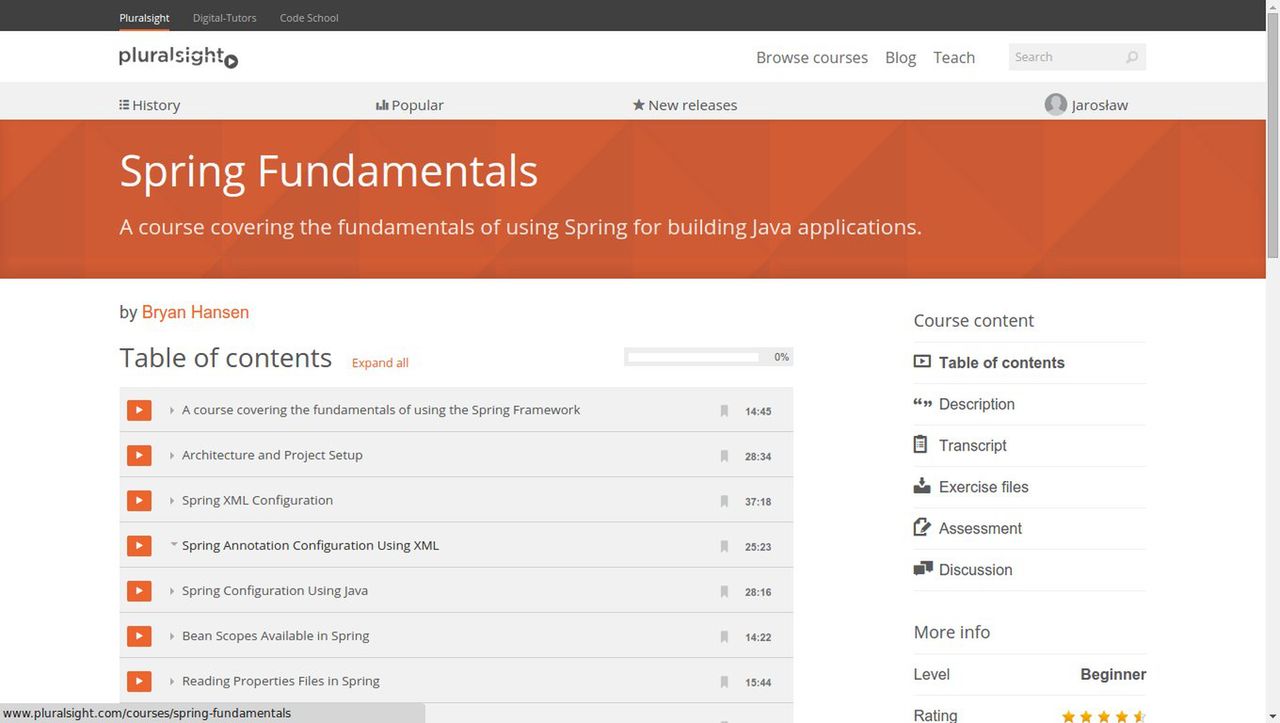Expand Reading Properties Files in Spring section

coord(172,681)
